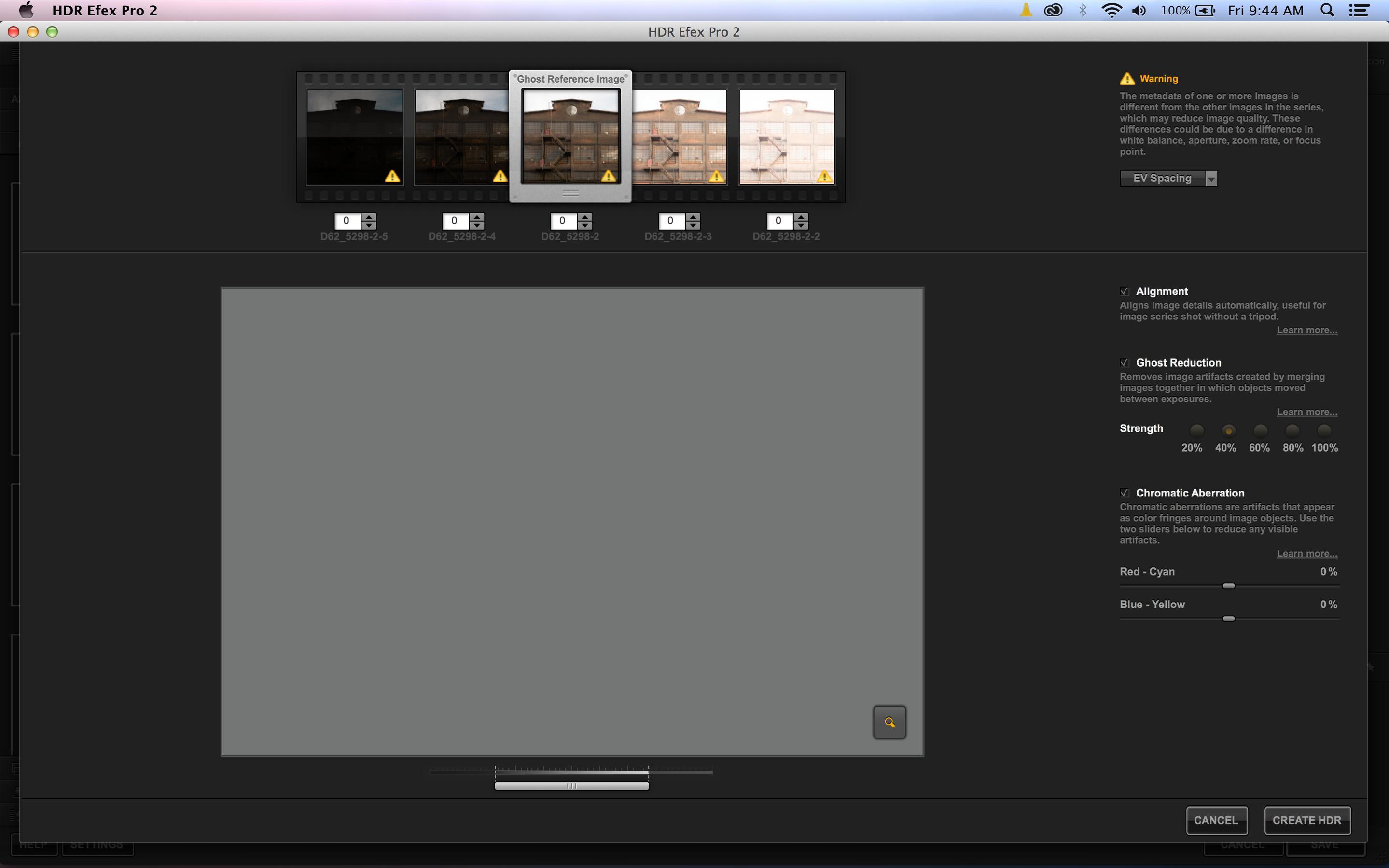Click the yellow Warning triangle beside Warning heading
Image resolution: width=1389 pixels, height=868 pixels.
pyautogui.click(x=1126, y=79)
